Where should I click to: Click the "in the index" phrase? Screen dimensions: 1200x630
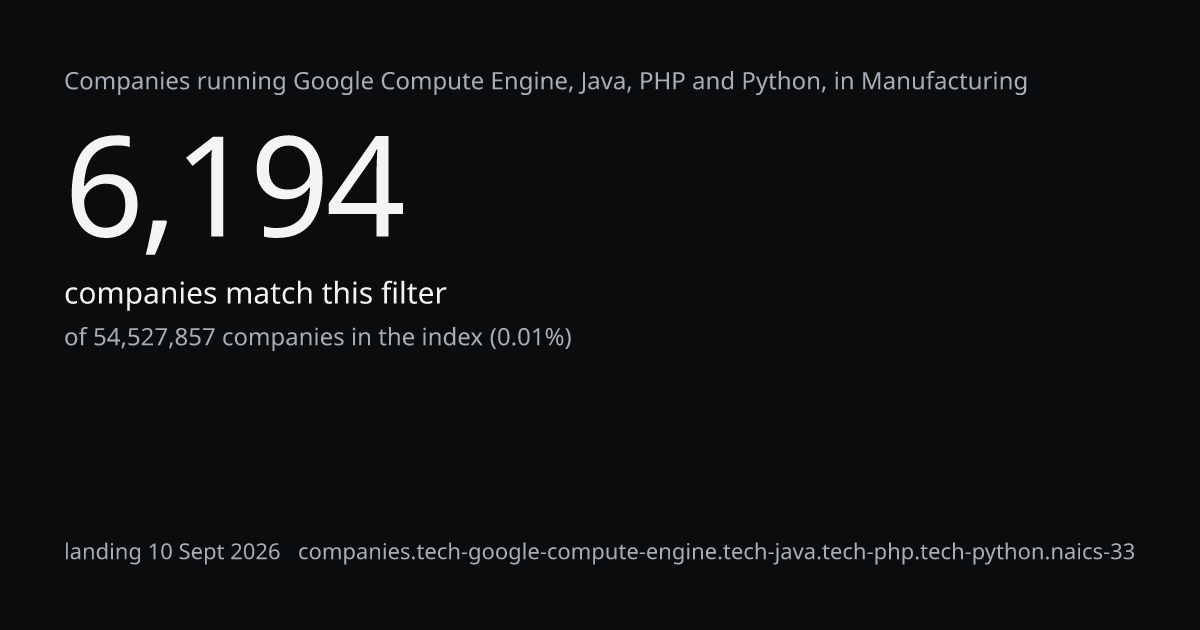[415, 337]
